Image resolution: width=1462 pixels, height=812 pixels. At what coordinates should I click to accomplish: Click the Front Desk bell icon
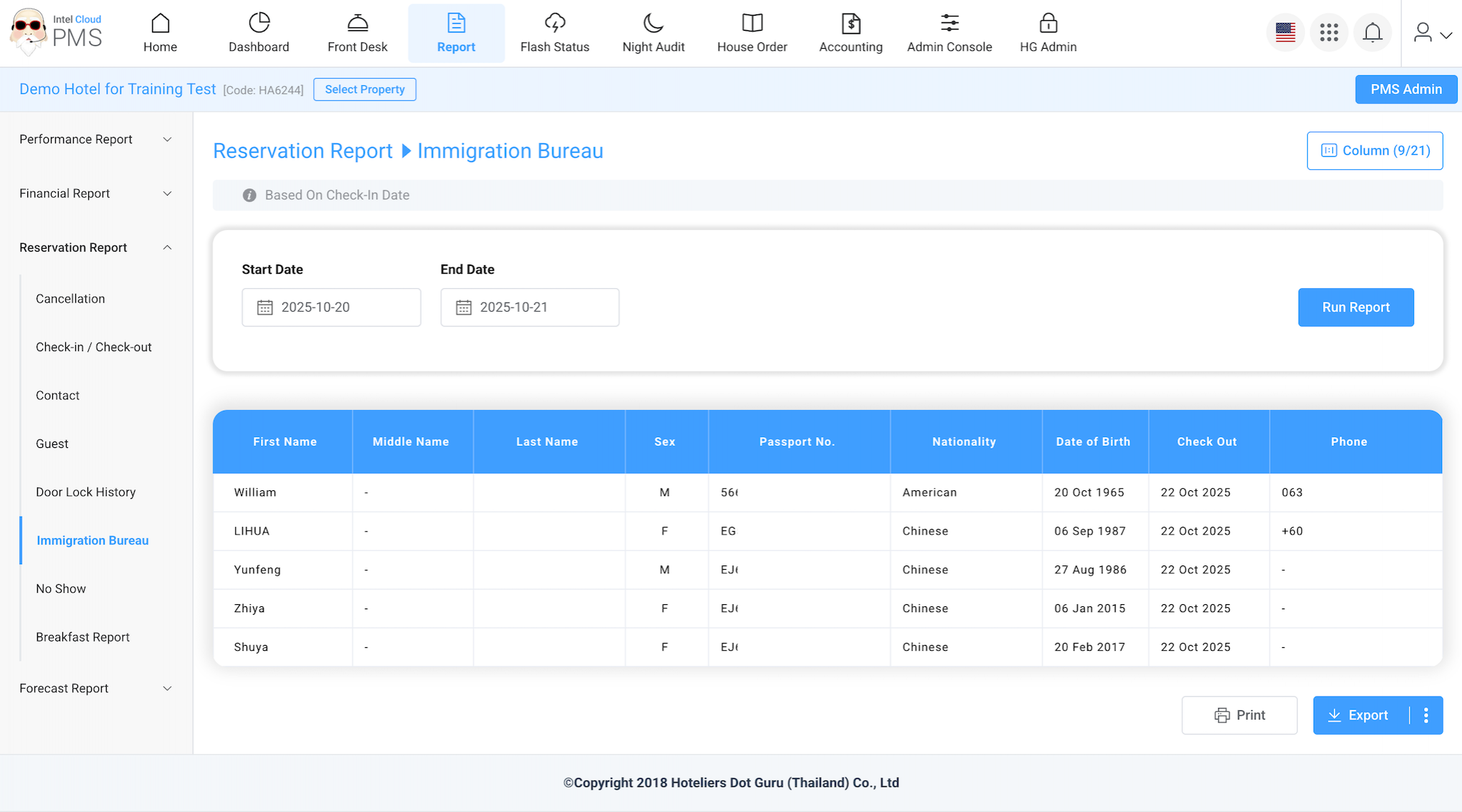[357, 24]
